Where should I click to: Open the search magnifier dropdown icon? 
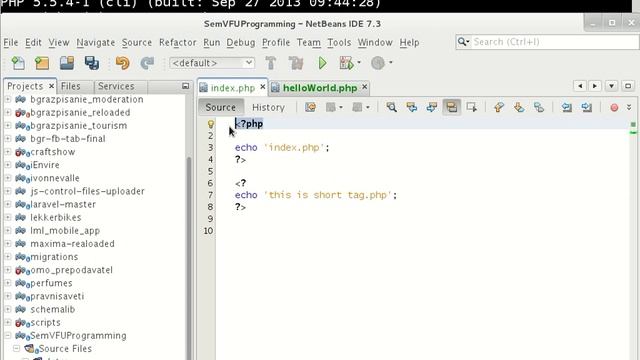click(x=464, y=42)
